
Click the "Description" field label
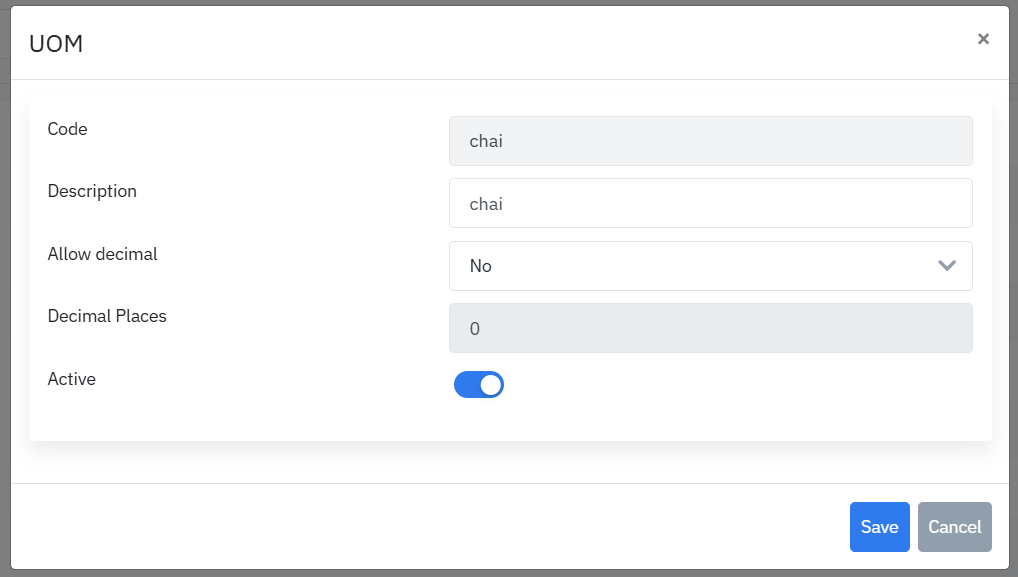coord(92,191)
